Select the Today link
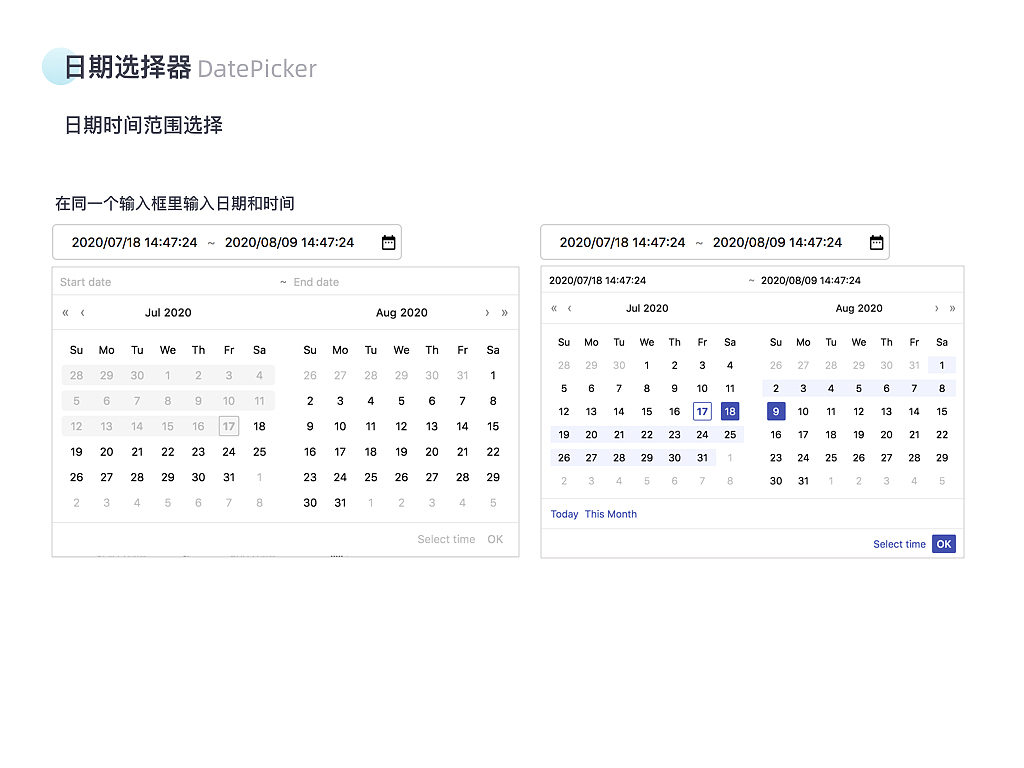This screenshot has height=768, width=1024. pyautogui.click(x=564, y=513)
